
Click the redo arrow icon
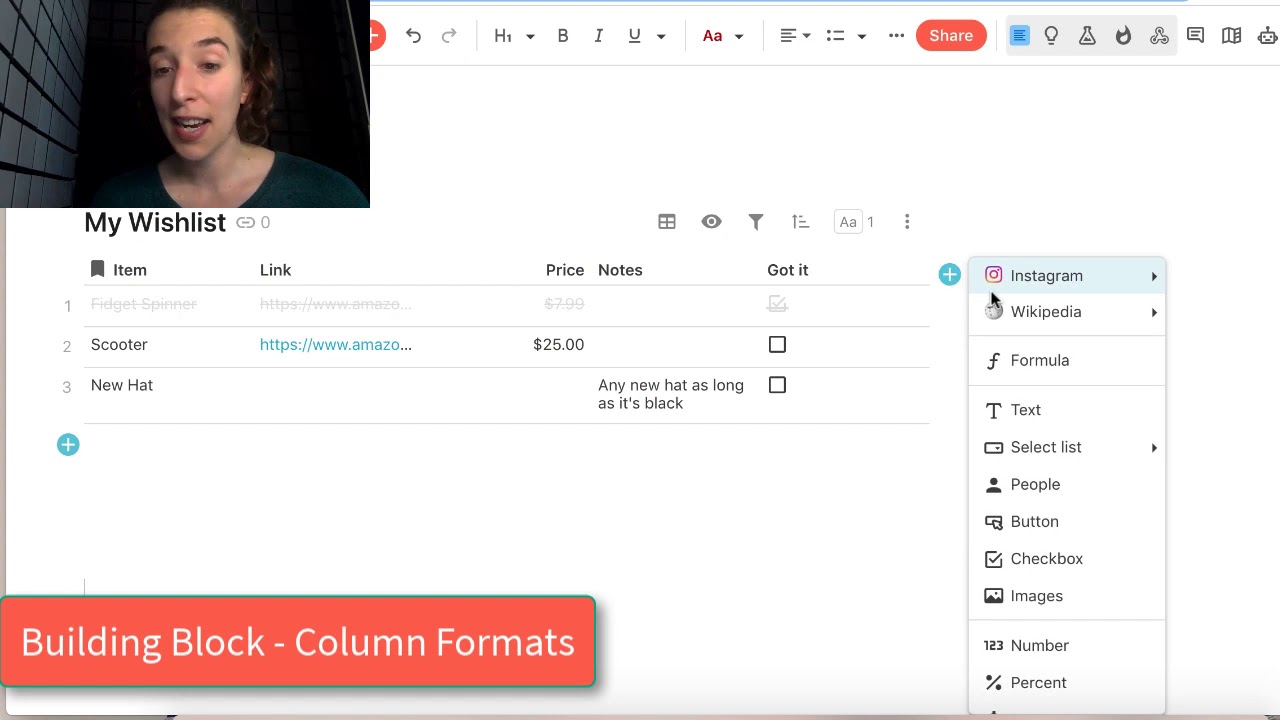point(449,36)
